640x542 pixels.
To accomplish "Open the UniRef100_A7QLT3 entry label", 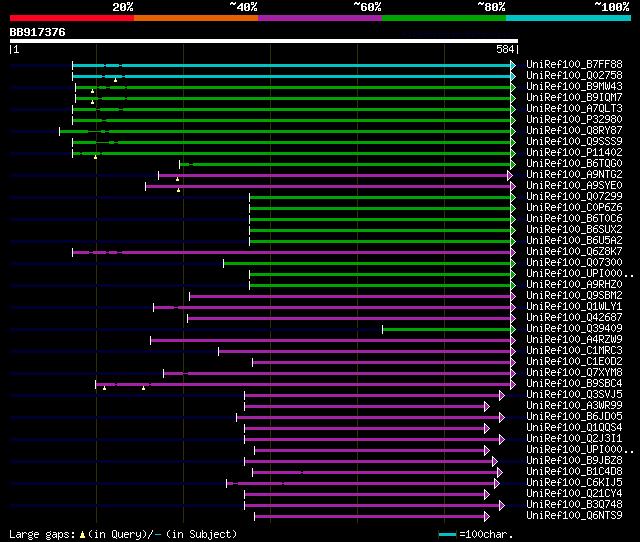I will (x=574, y=109).
